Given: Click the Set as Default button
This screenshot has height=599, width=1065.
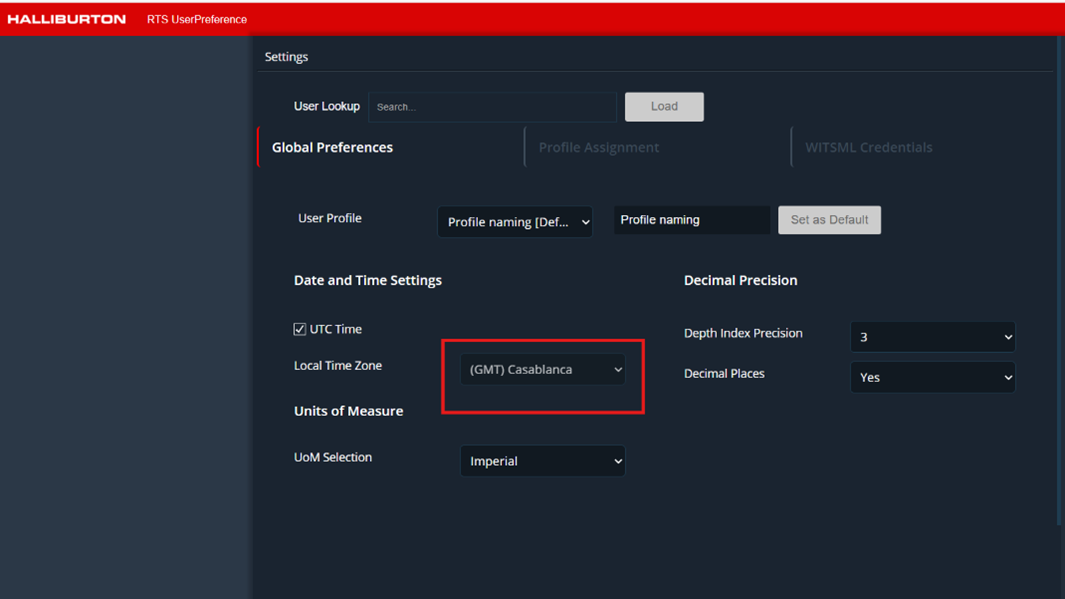Looking at the screenshot, I should click(829, 220).
